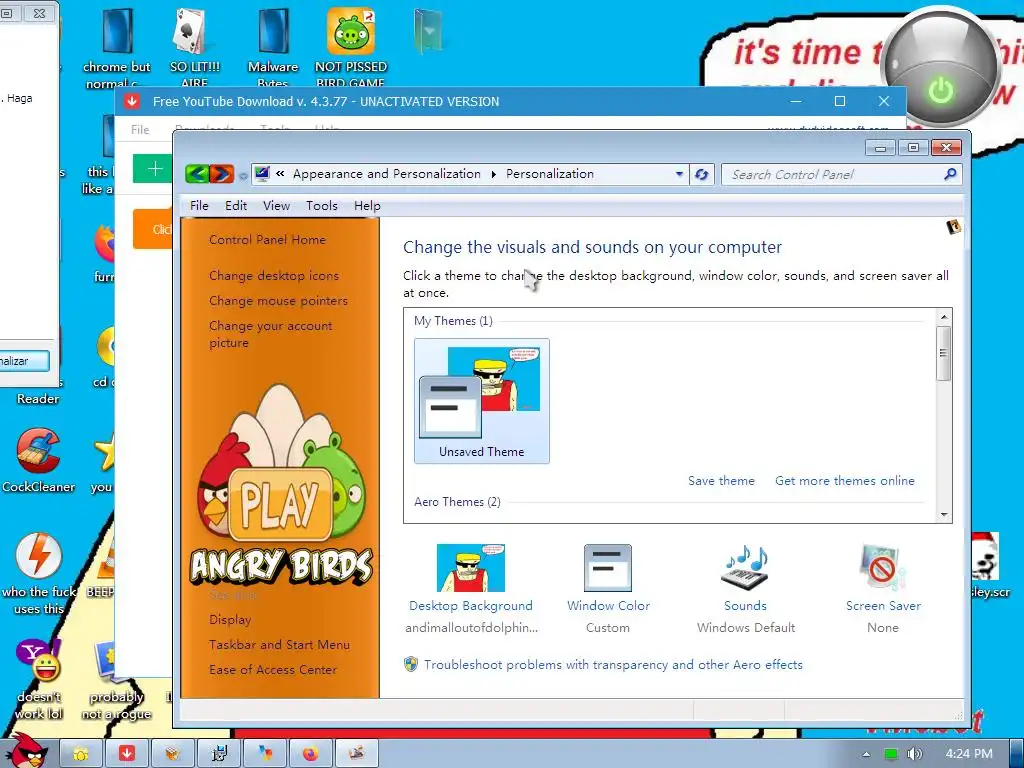Click the red download logo in Free YouTube Download title bar
The width and height of the screenshot is (1024, 768).
(x=132, y=101)
